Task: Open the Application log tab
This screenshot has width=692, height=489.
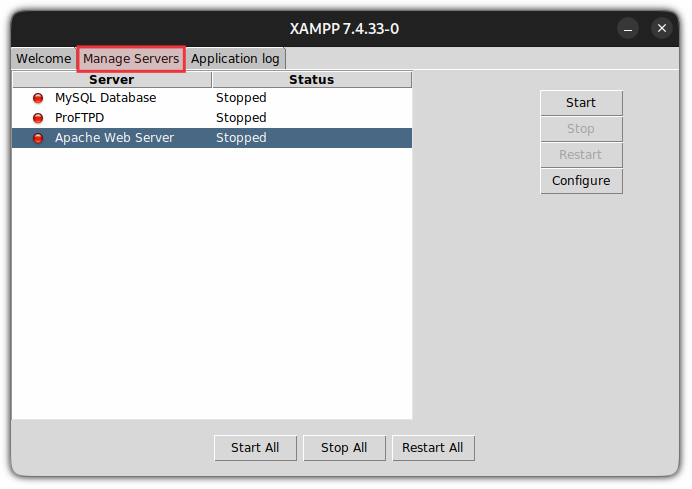Action: click(235, 59)
